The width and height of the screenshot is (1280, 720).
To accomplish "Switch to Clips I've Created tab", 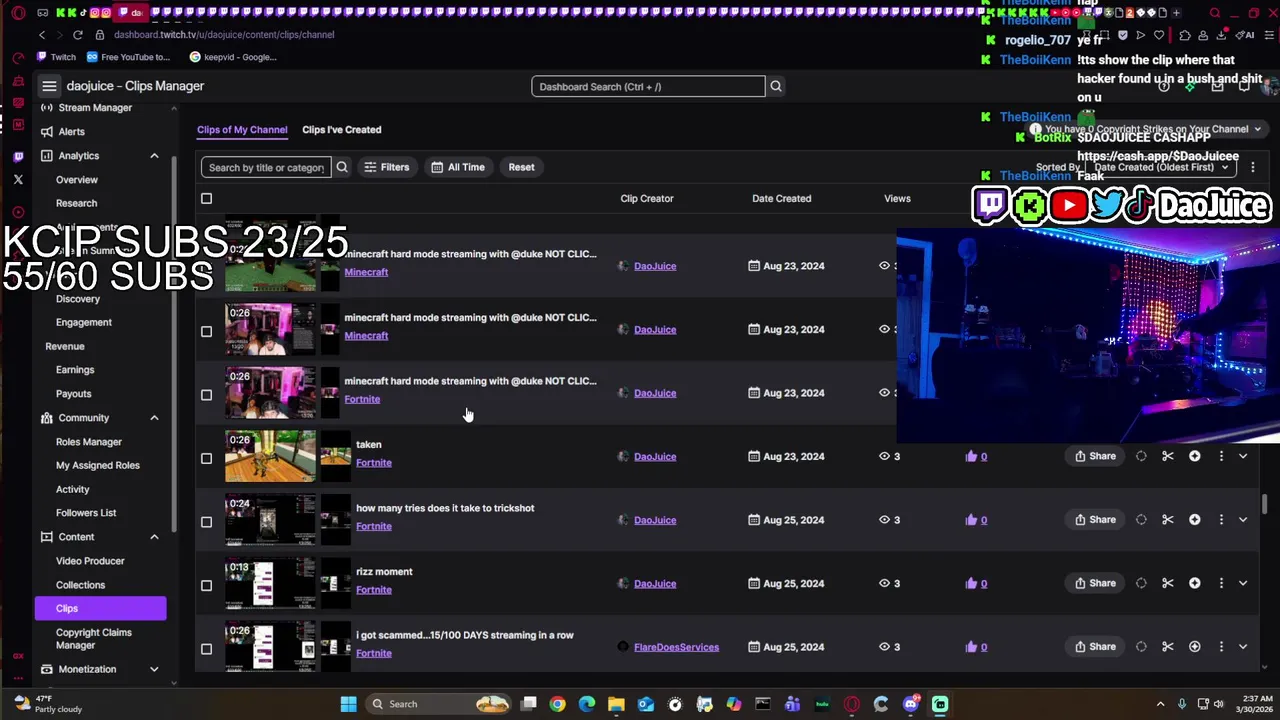I will [341, 129].
